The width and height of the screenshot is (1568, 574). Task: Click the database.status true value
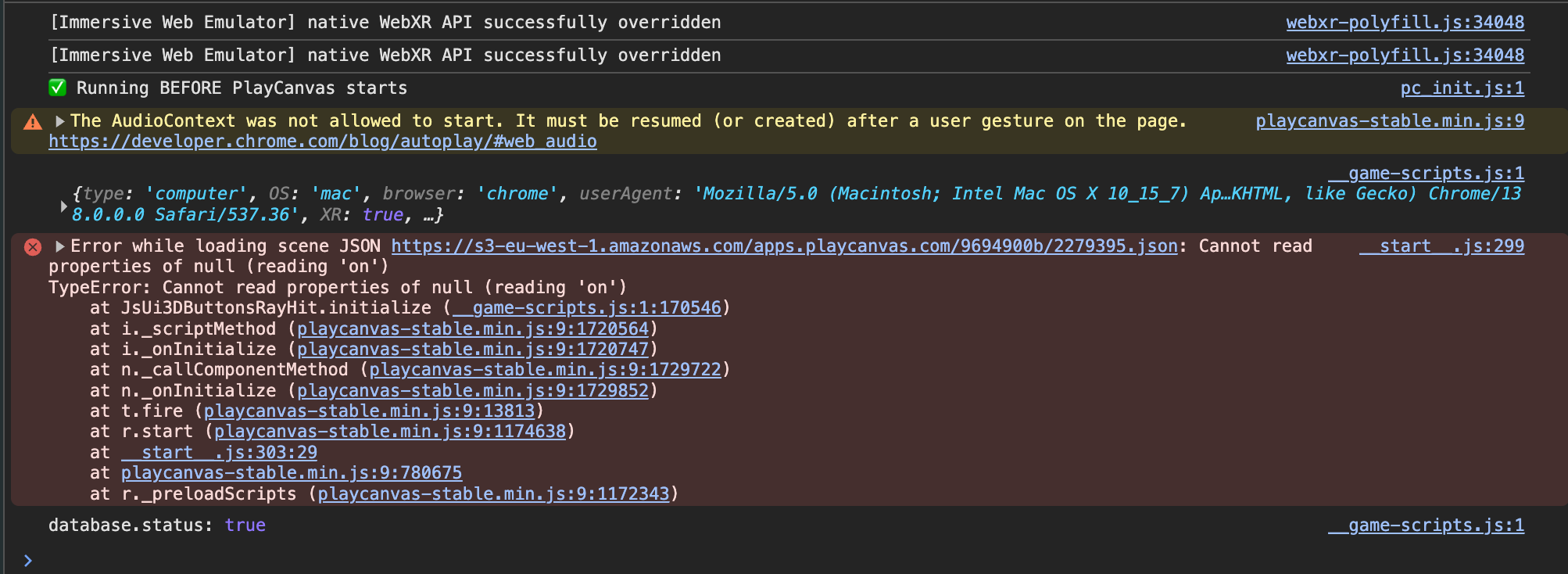pos(245,526)
